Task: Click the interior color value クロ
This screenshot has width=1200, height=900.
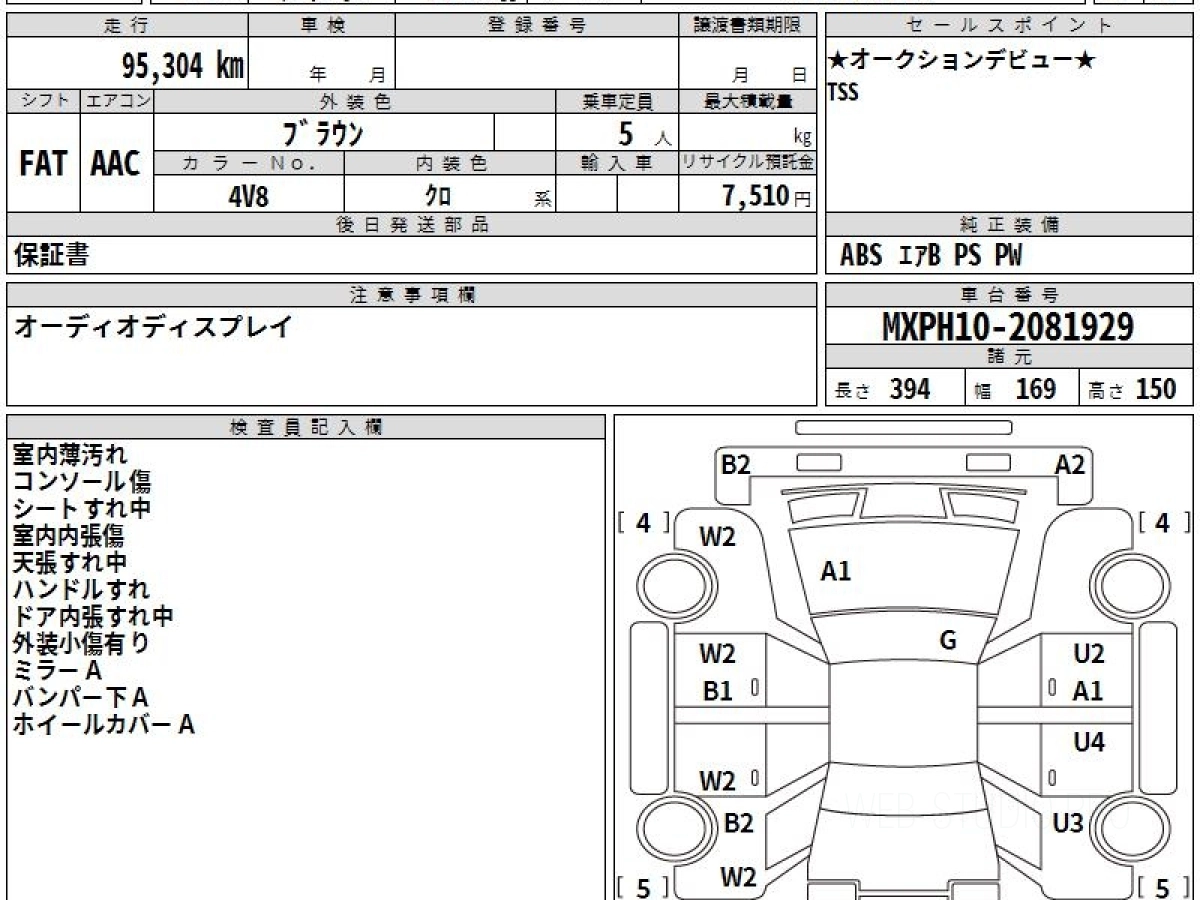Action: point(438,196)
